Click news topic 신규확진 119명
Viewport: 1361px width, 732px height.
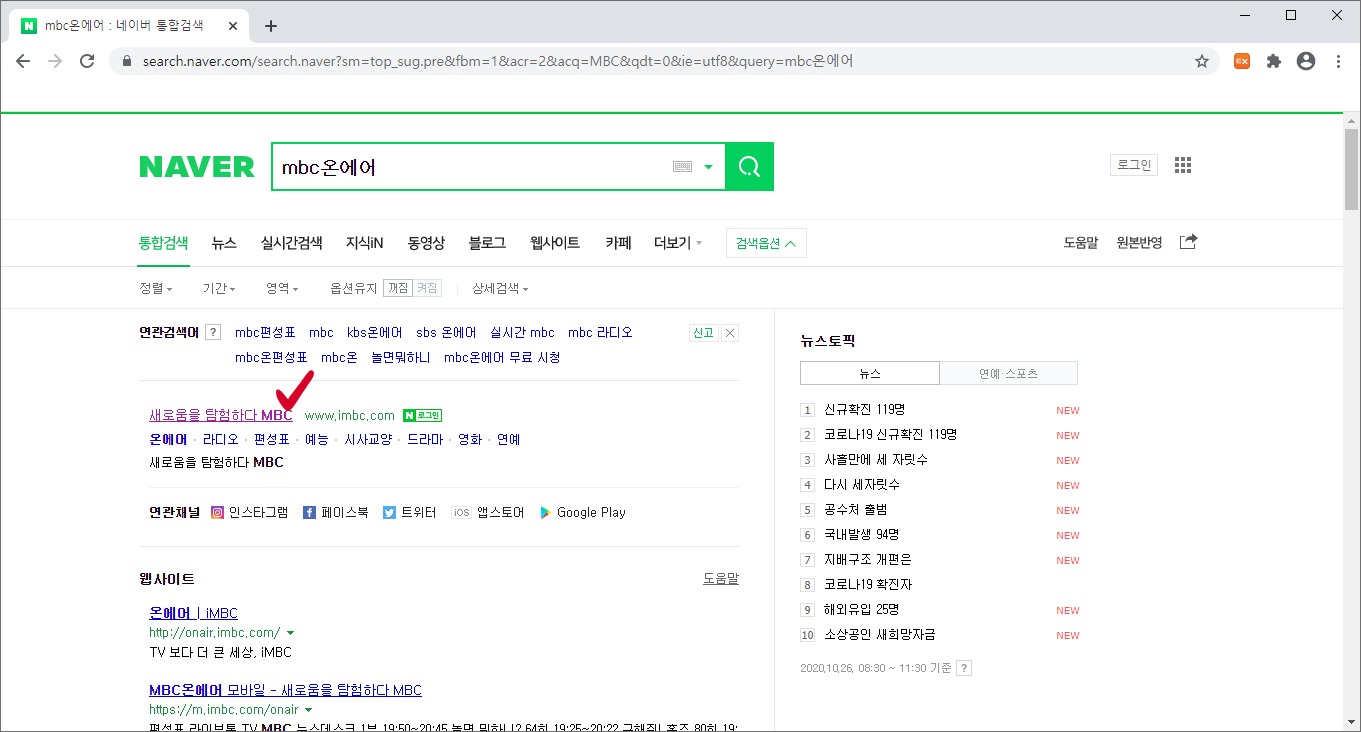coord(864,409)
